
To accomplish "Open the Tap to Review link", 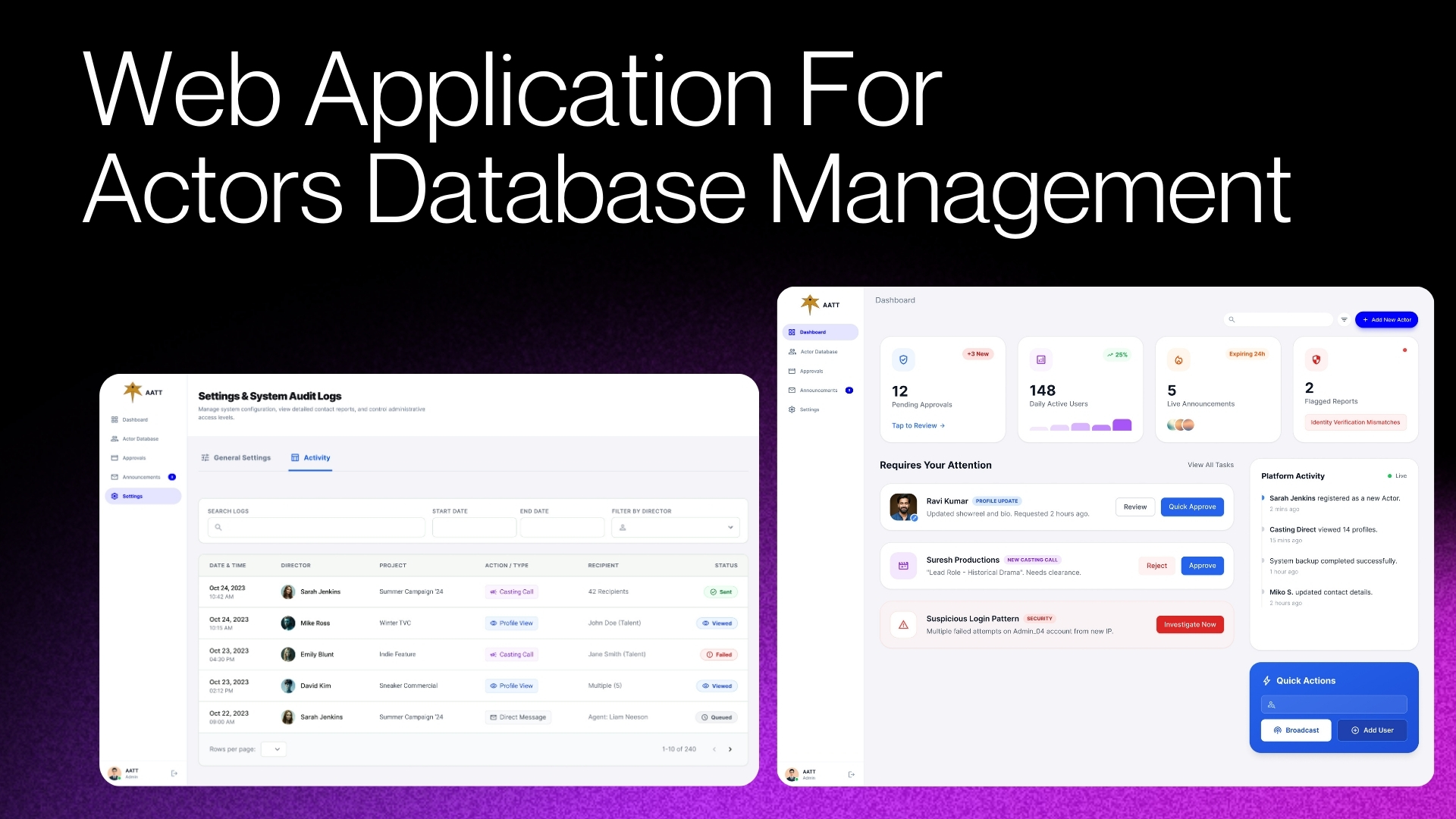I will 918,426.
